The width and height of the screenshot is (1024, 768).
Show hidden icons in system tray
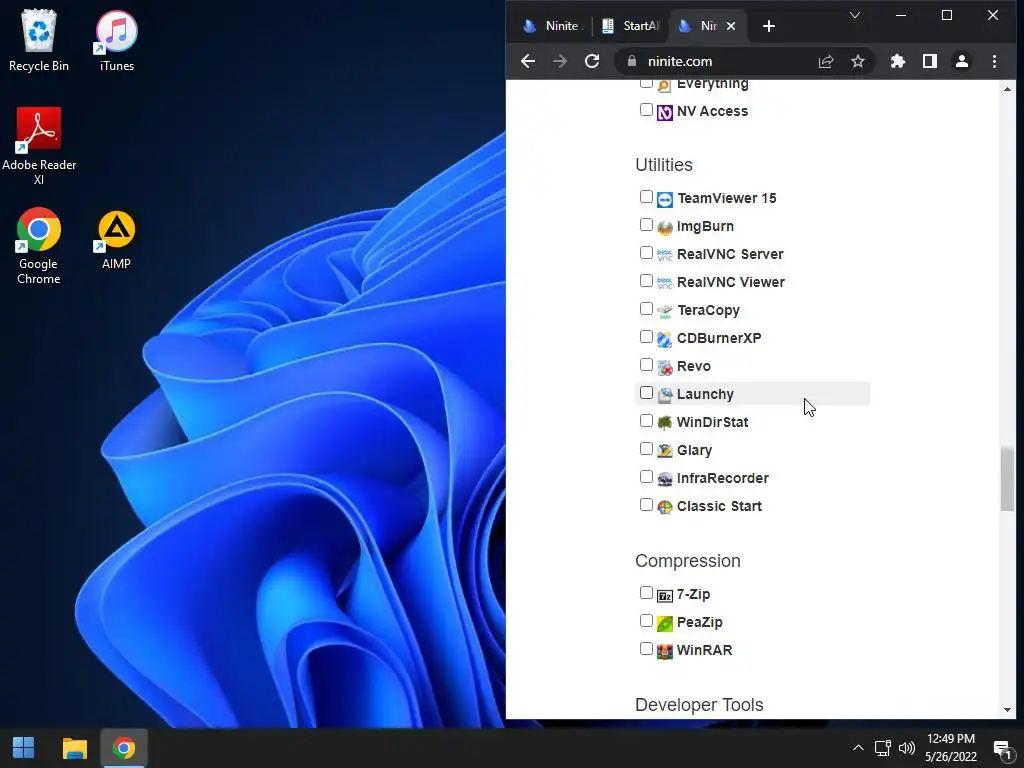pos(858,748)
